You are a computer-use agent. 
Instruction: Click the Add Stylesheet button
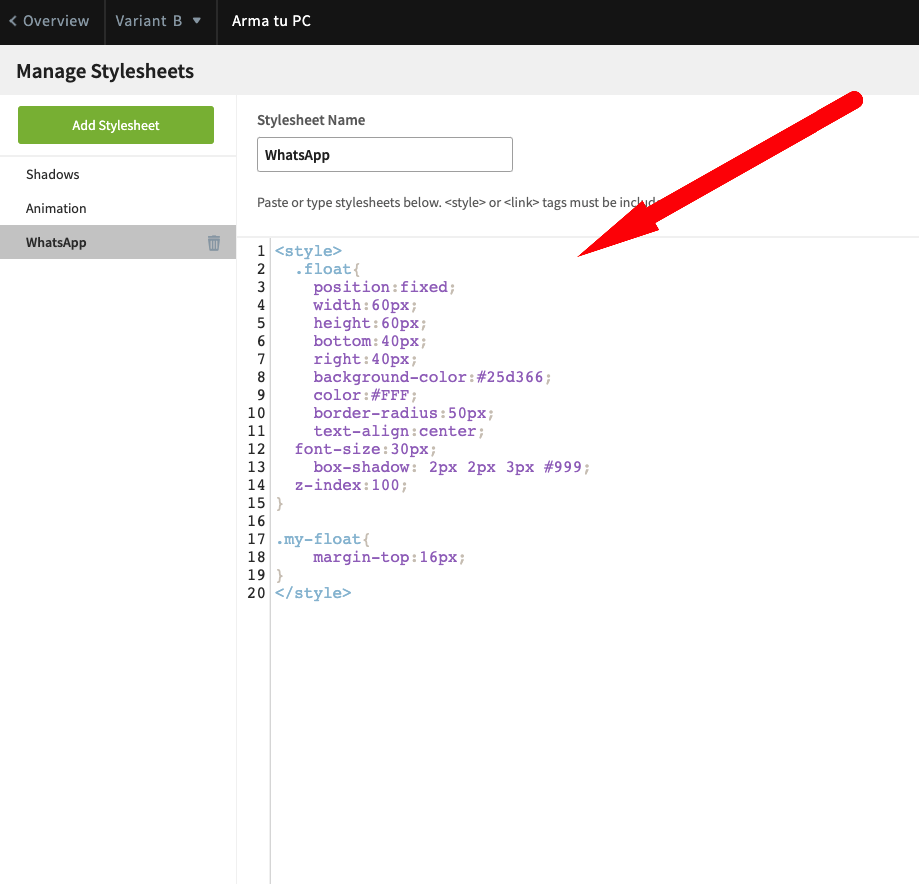point(116,125)
